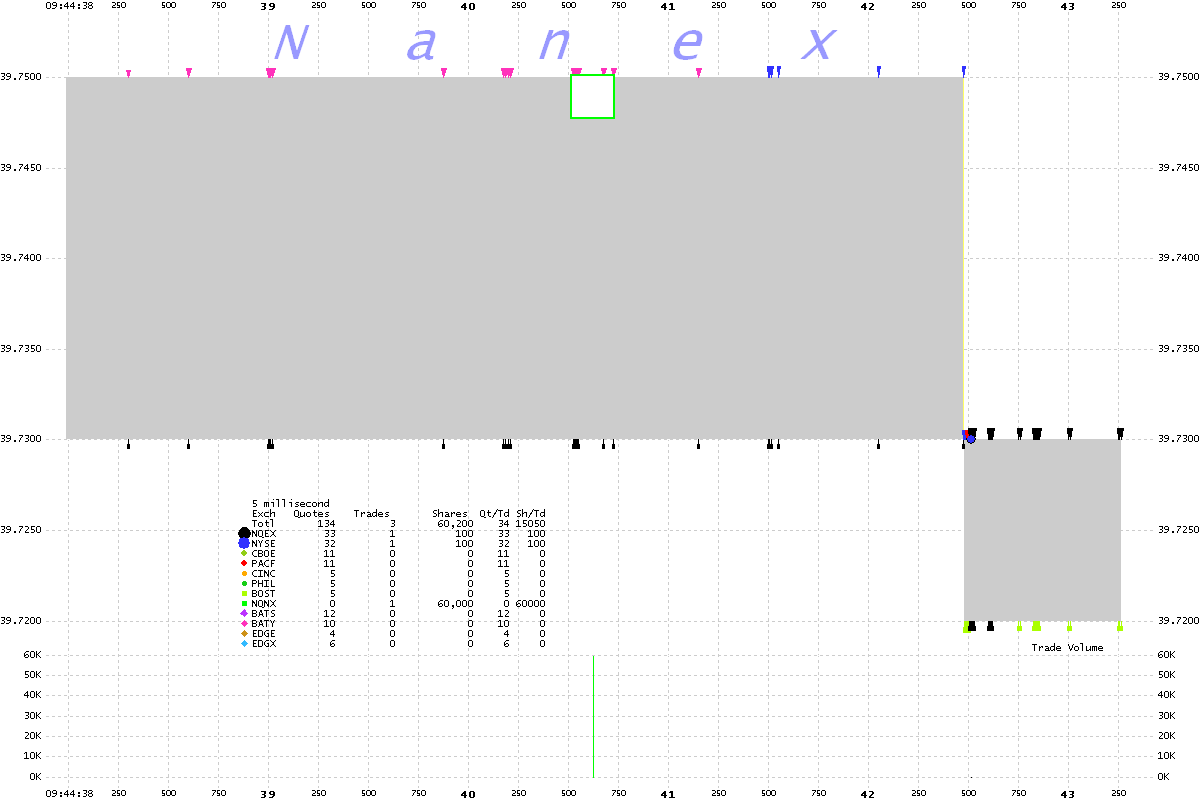The image size is (1200, 800).
Task: Click the left volume axis 60K label
Action: (x=33, y=655)
